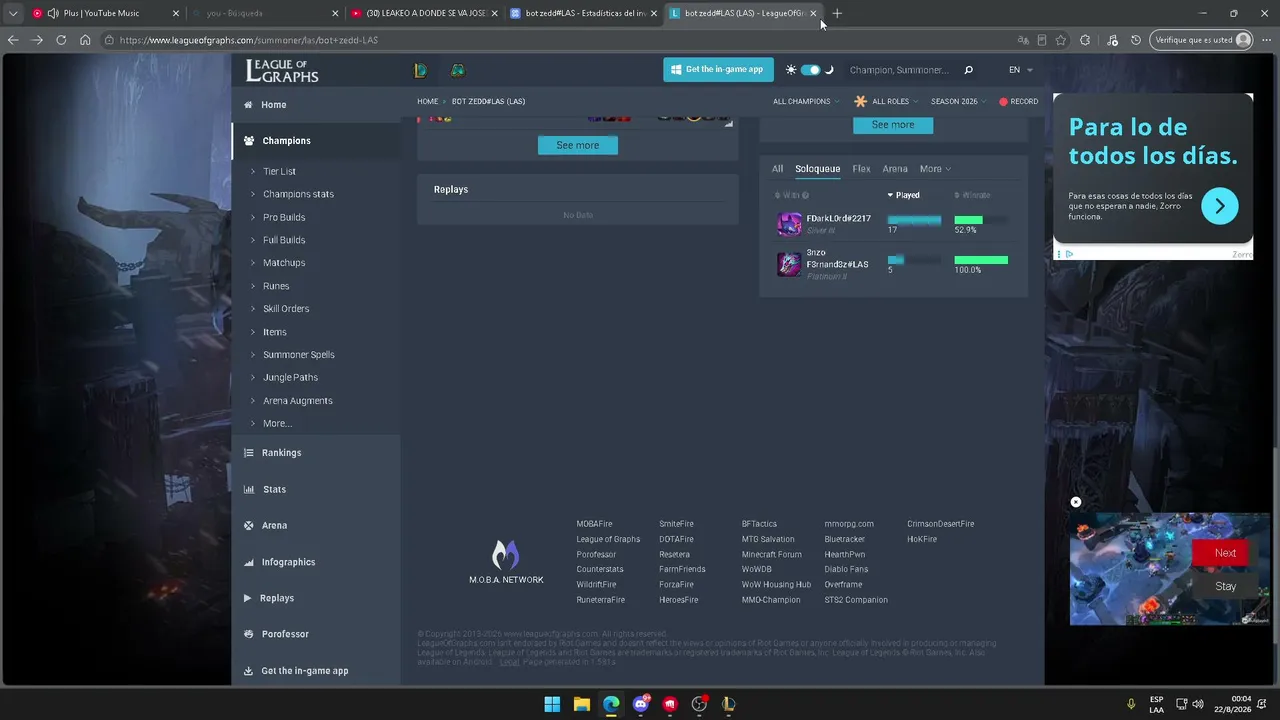
Task: Click the browser address bar URL
Action: click(248, 40)
